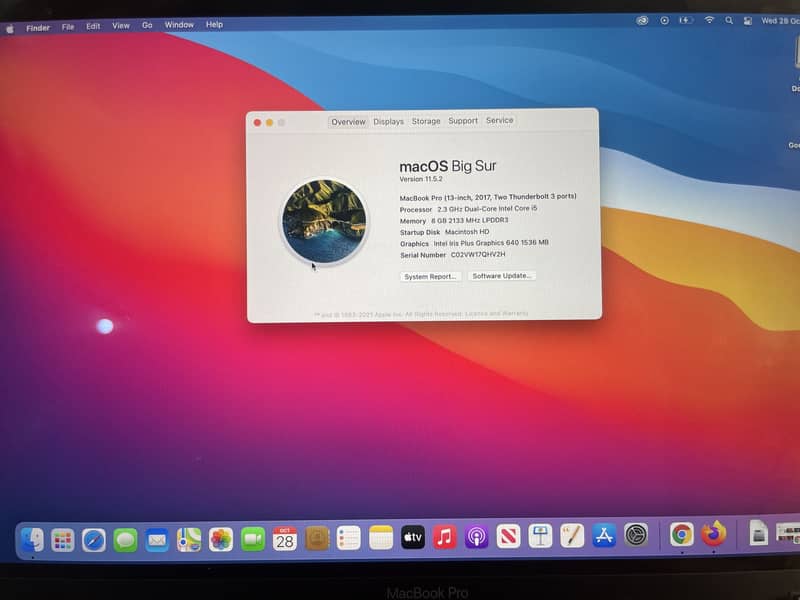Click the circular screen-record status icon
The image size is (800, 600).
pyautogui.click(x=664, y=20)
